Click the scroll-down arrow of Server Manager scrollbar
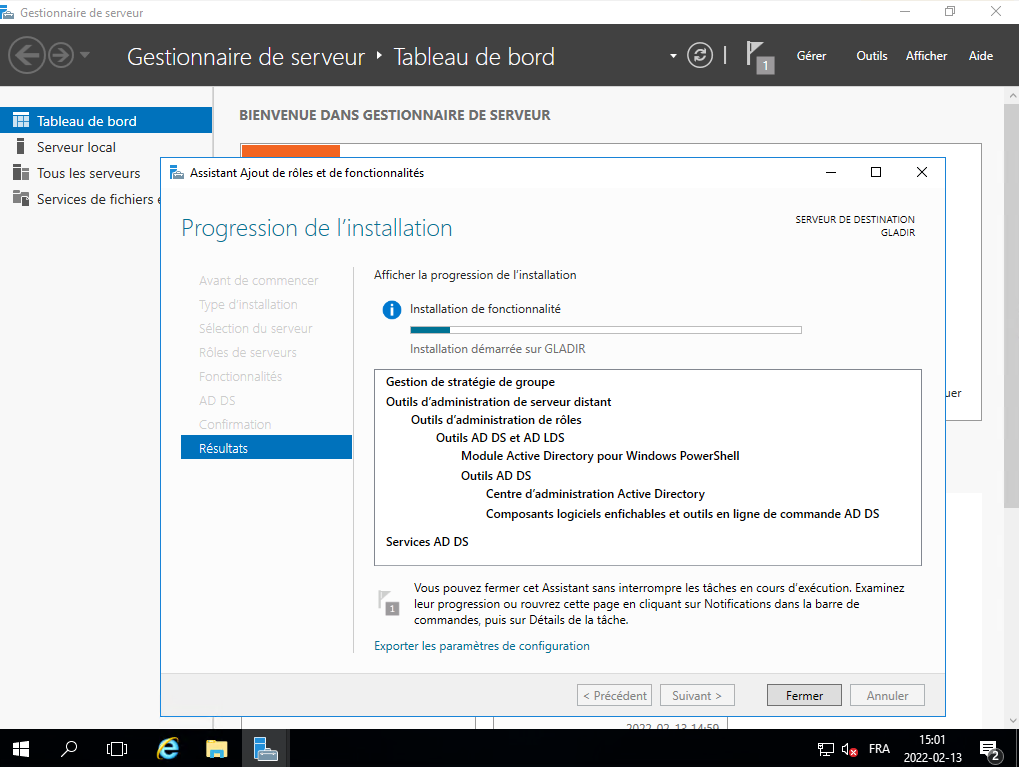The height and width of the screenshot is (767, 1019). (1012, 720)
